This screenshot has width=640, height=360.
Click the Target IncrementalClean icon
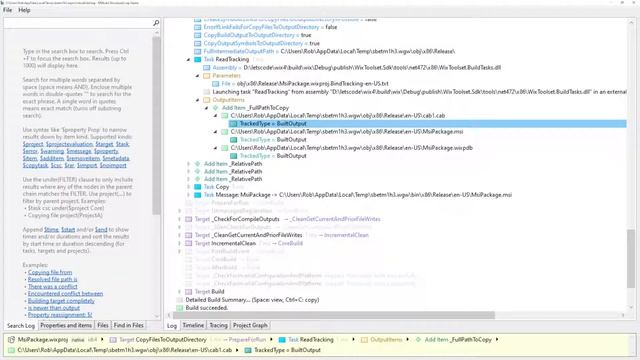click(x=189, y=243)
